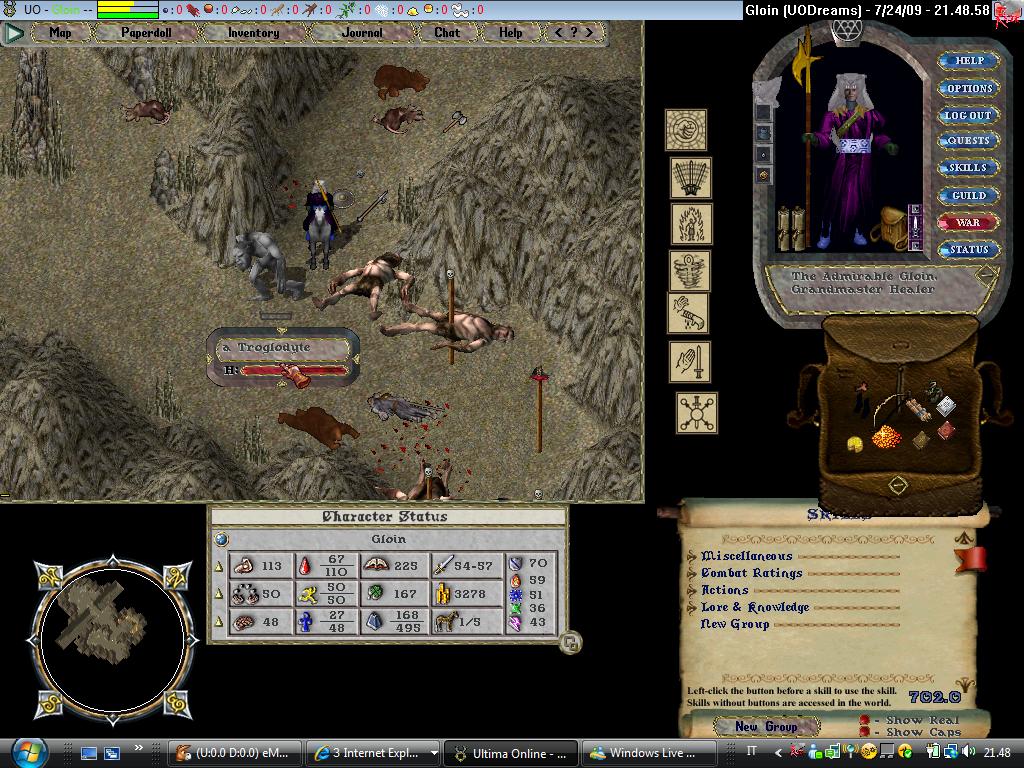The height and width of the screenshot is (768, 1024).
Task: Cast the ankh whirlwind spell icon
Action: coord(689,271)
